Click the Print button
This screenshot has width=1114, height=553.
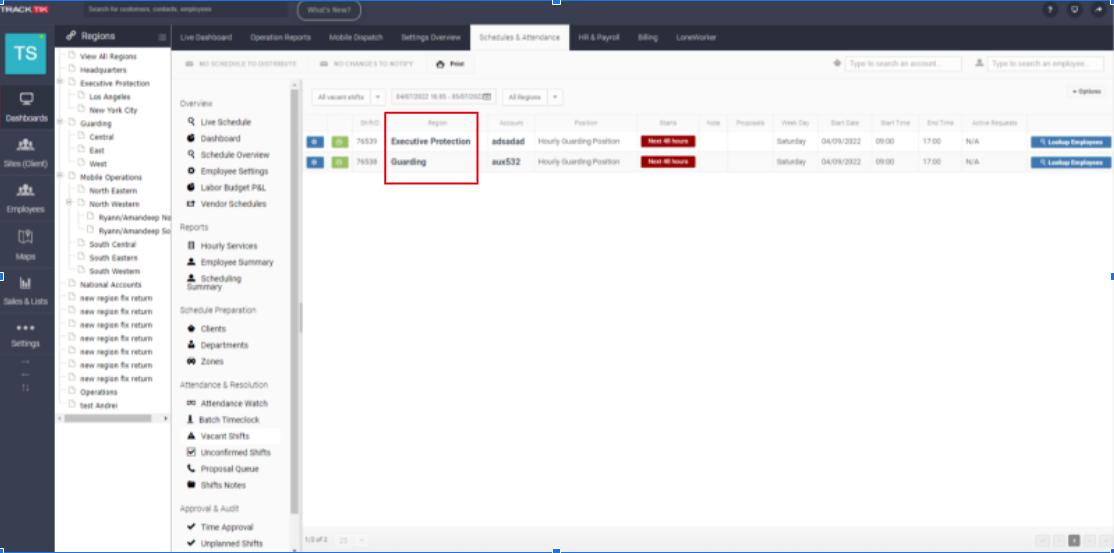450,64
